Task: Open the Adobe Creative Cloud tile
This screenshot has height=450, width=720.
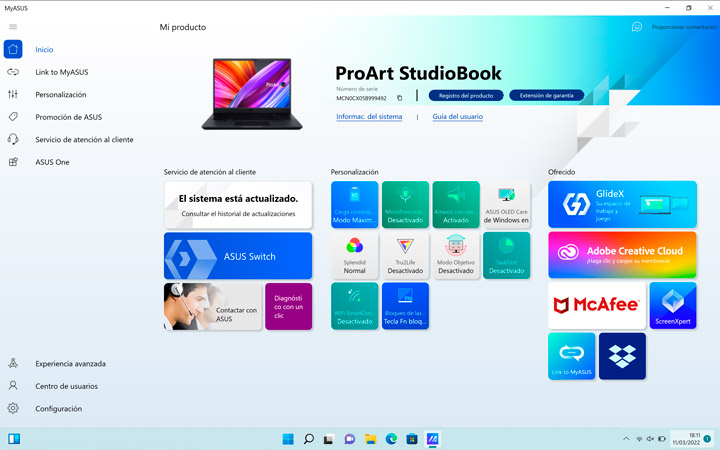Action: coord(622,255)
